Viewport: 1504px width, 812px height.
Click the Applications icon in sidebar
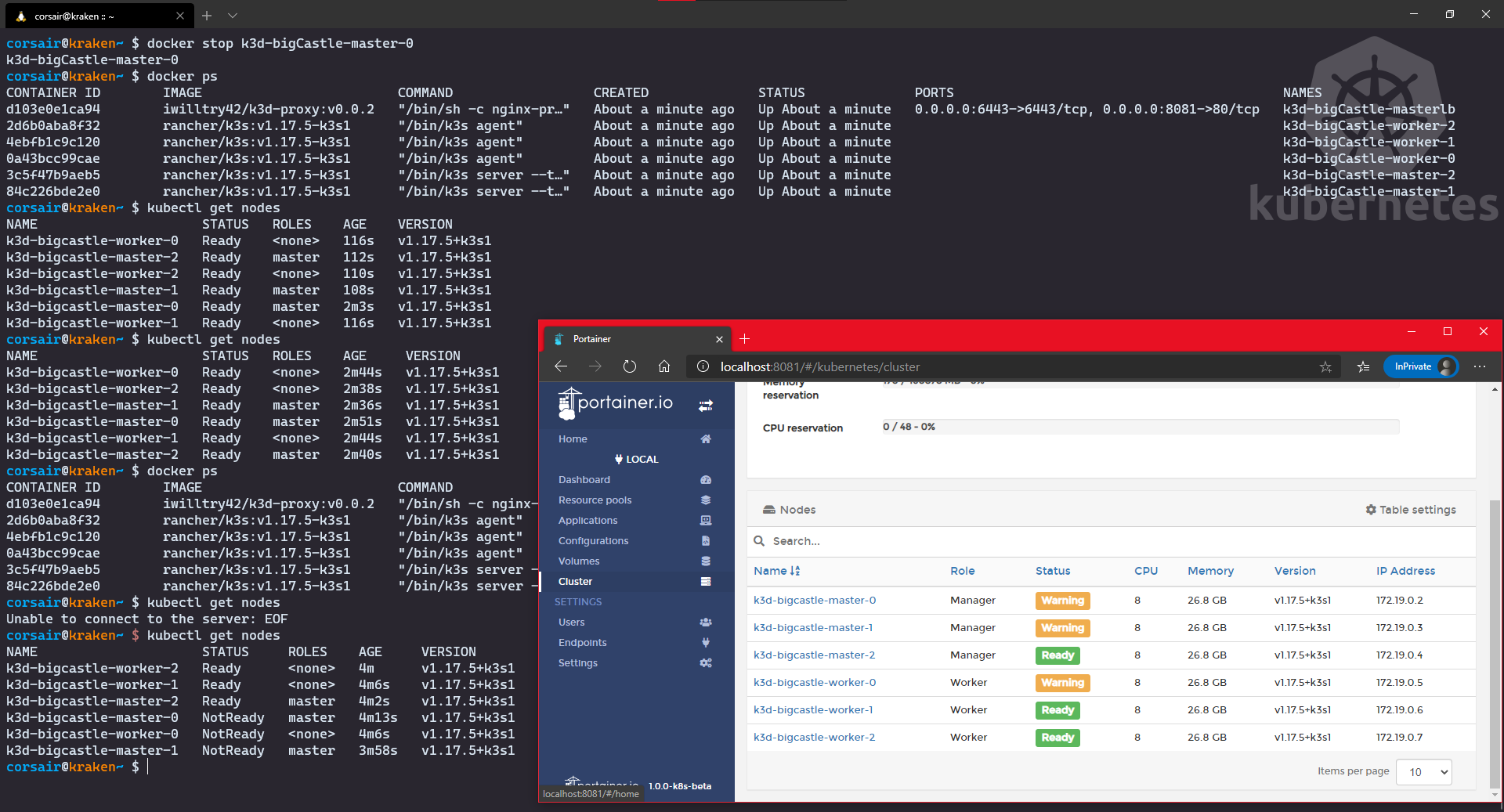pos(705,521)
